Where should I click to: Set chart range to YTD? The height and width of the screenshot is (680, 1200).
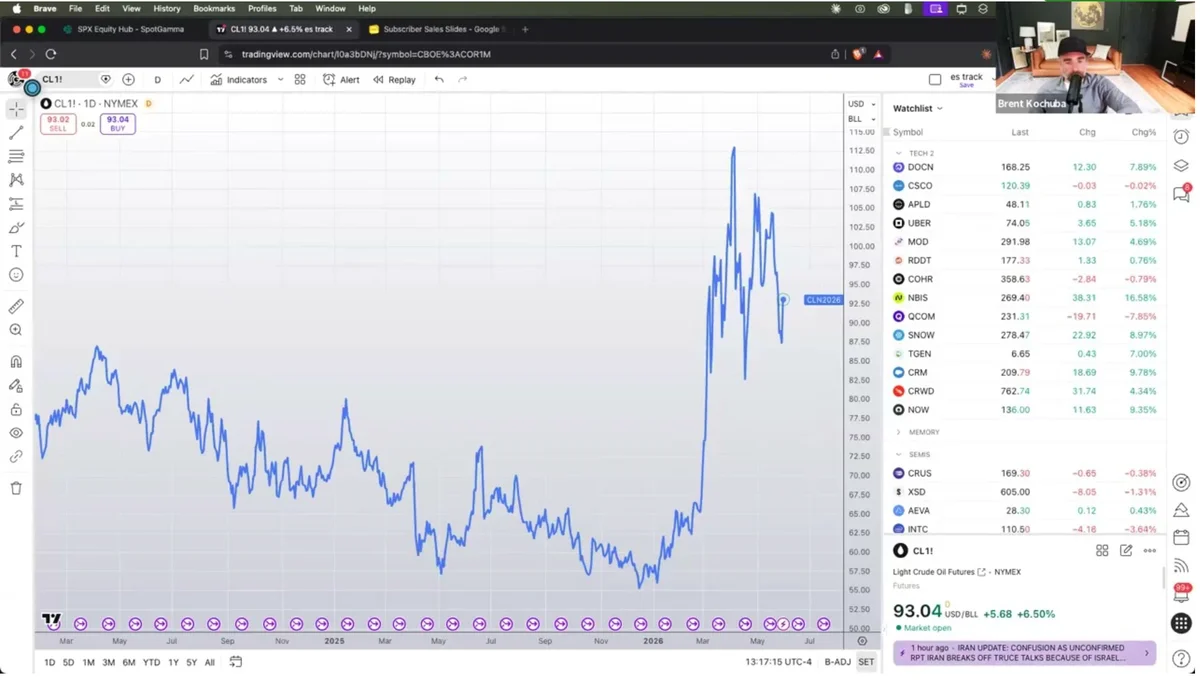click(x=151, y=662)
